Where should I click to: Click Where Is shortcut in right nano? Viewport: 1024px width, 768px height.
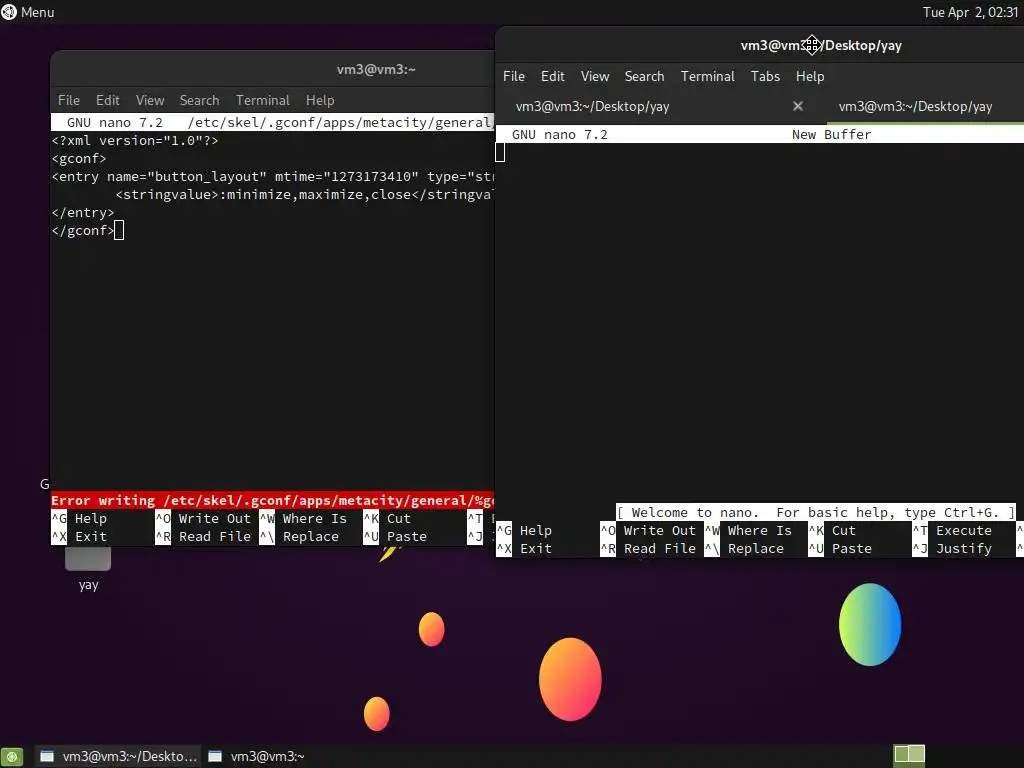click(749, 531)
